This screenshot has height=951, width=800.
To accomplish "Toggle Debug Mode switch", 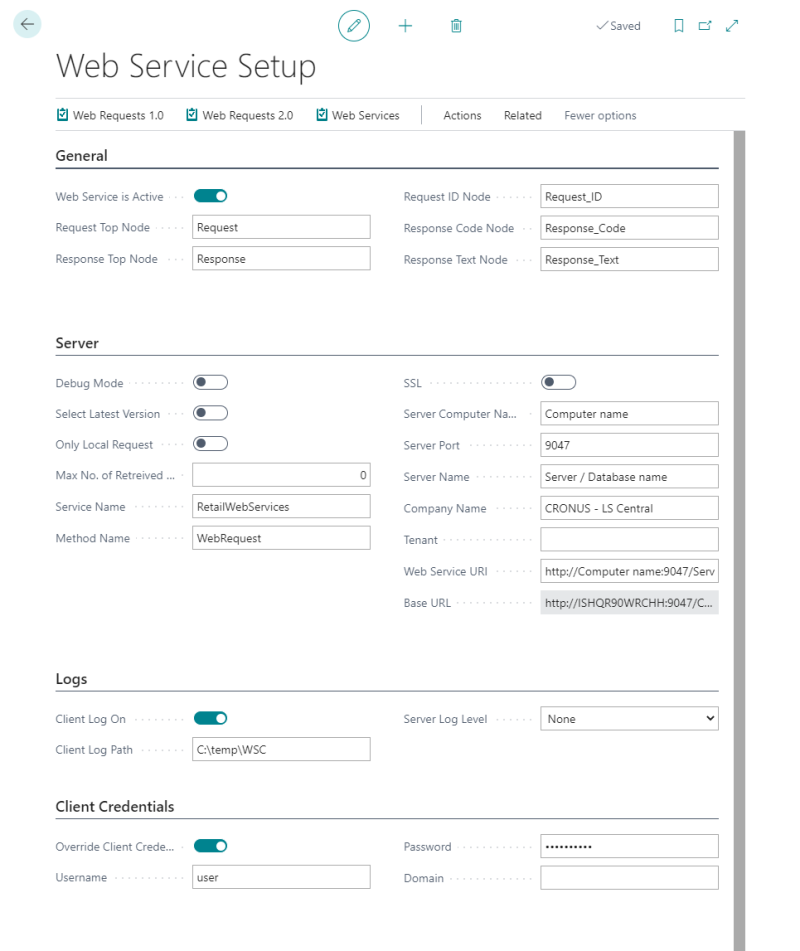I will (210, 382).
